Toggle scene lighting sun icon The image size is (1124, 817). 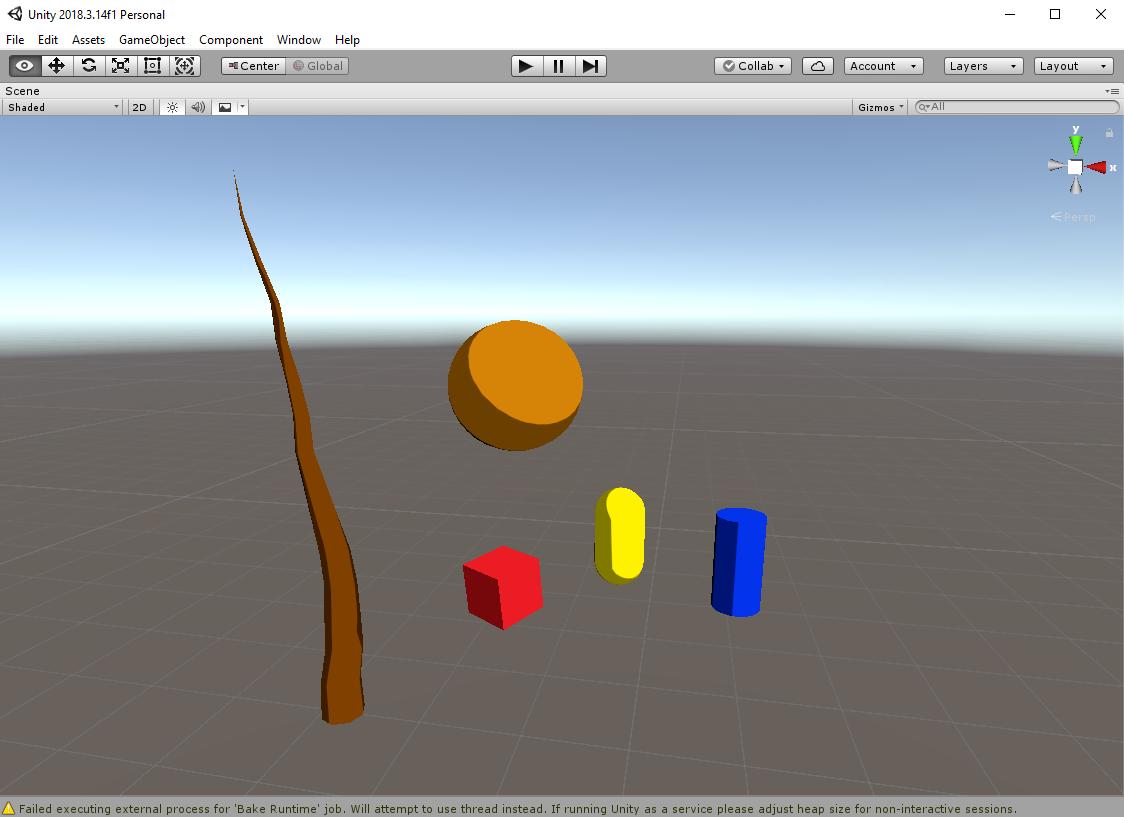point(172,108)
